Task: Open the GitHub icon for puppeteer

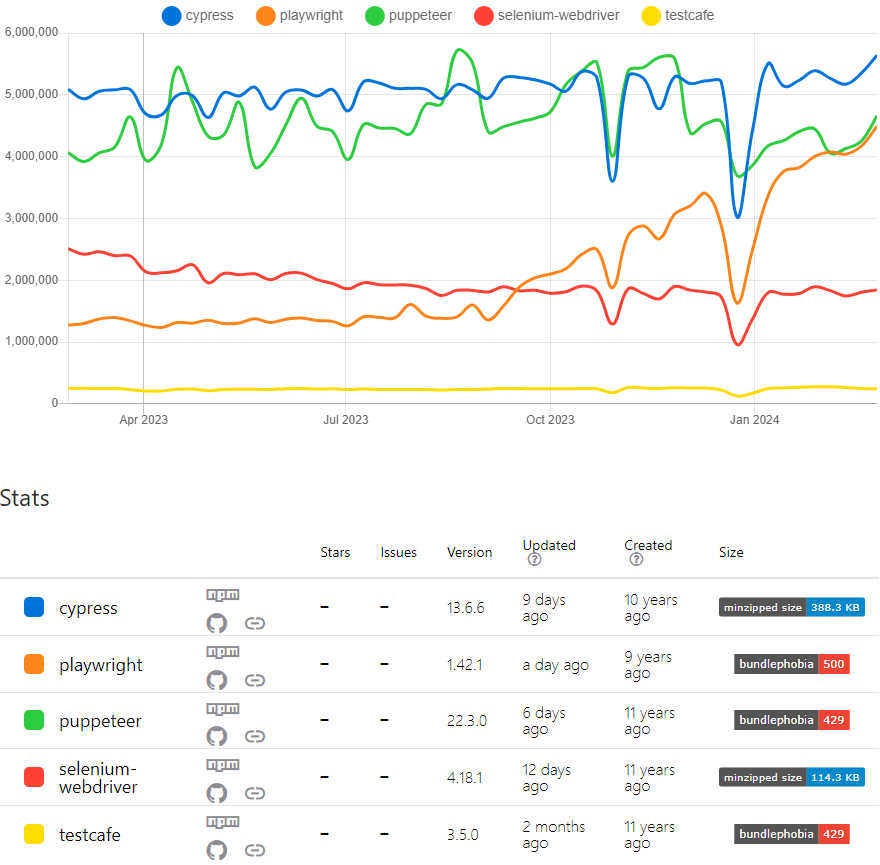Action: (217, 736)
